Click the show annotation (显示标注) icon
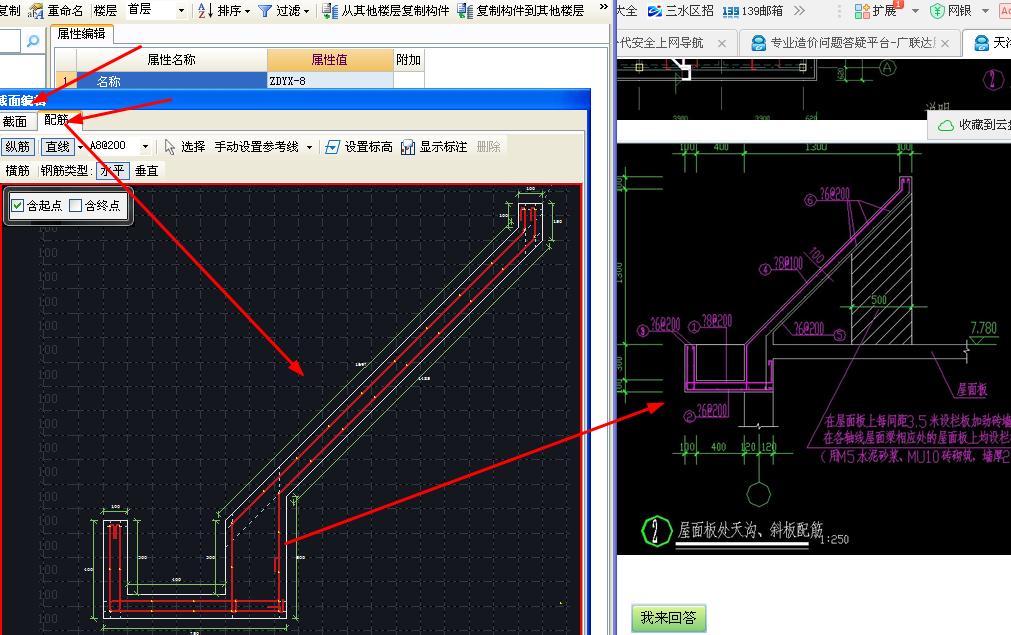 (407, 147)
